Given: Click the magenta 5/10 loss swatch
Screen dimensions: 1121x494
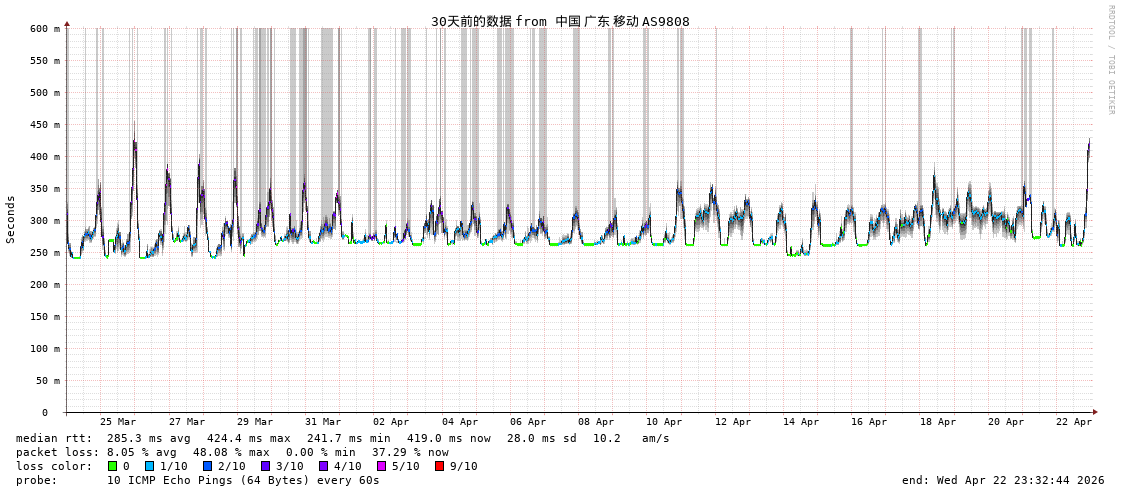Looking at the screenshot, I should [381, 466].
